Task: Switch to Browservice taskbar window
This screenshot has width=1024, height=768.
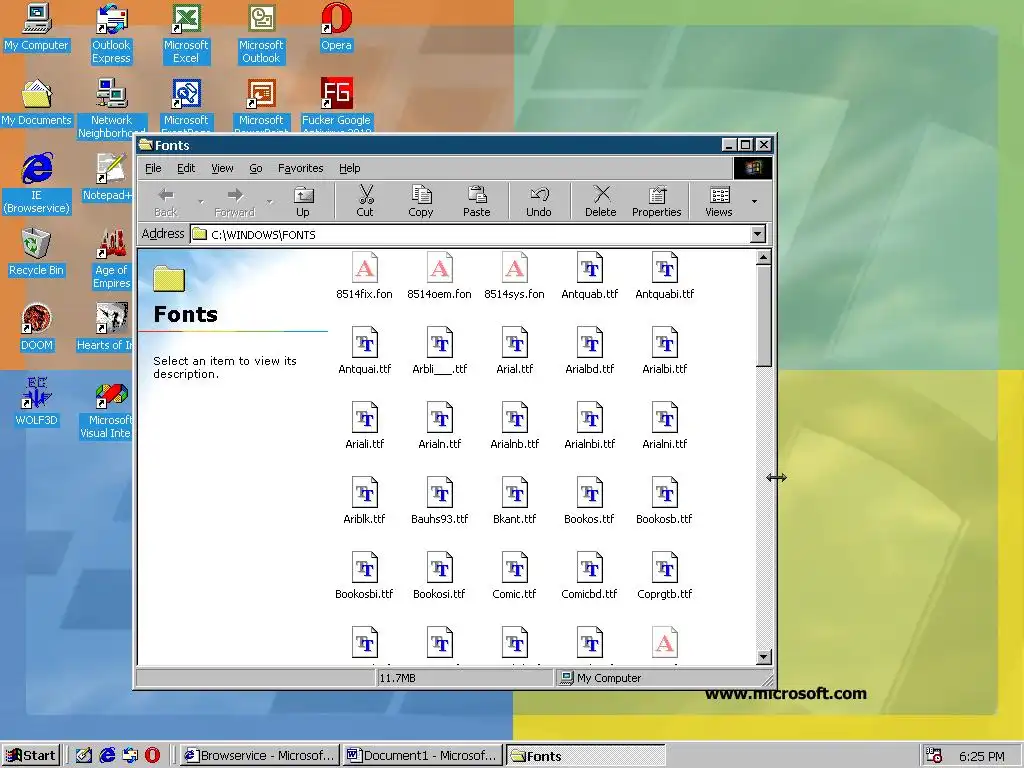Action: point(260,755)
